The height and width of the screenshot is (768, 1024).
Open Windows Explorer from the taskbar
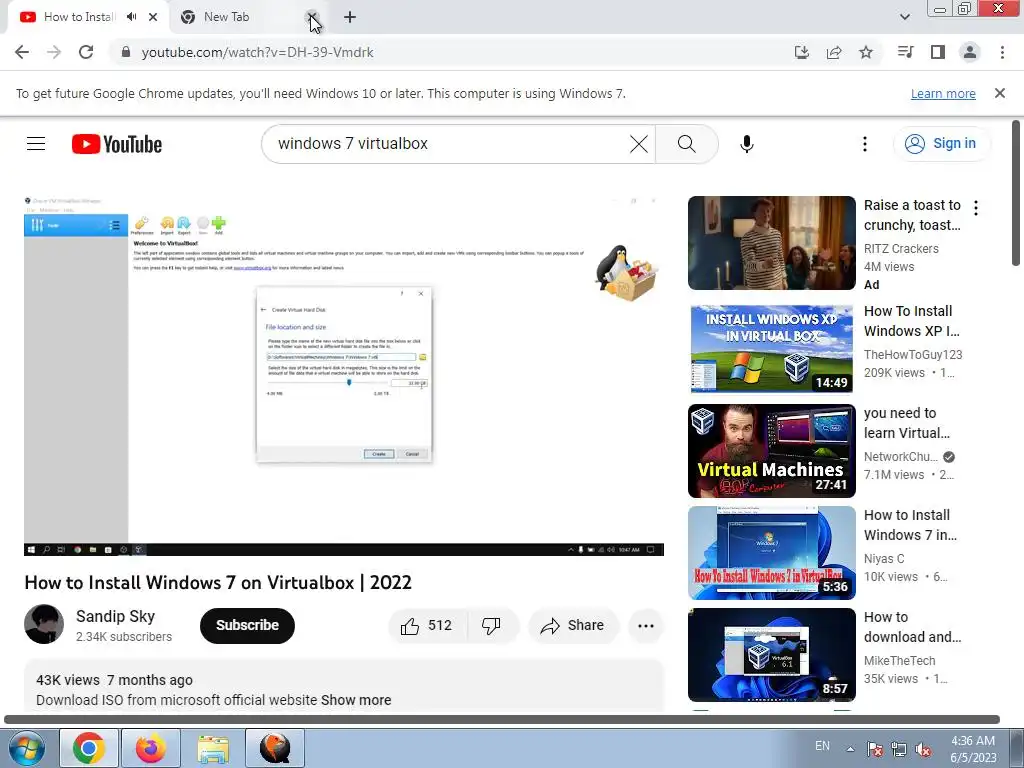click(x=213, y=748)
